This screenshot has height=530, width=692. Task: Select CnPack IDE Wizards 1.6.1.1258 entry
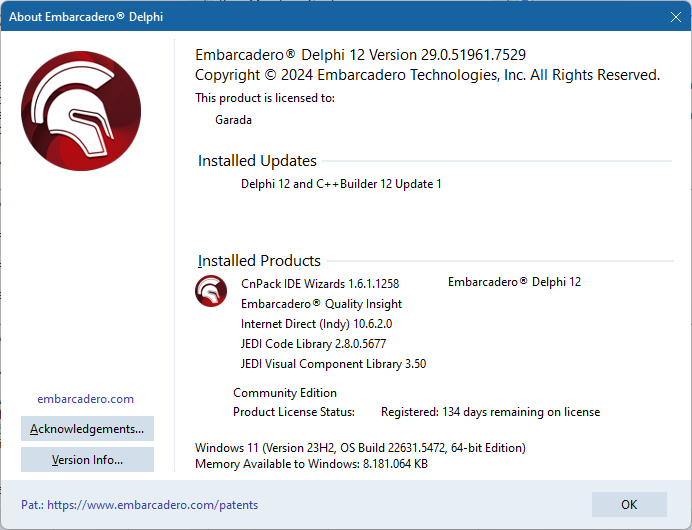click(320, 284)
